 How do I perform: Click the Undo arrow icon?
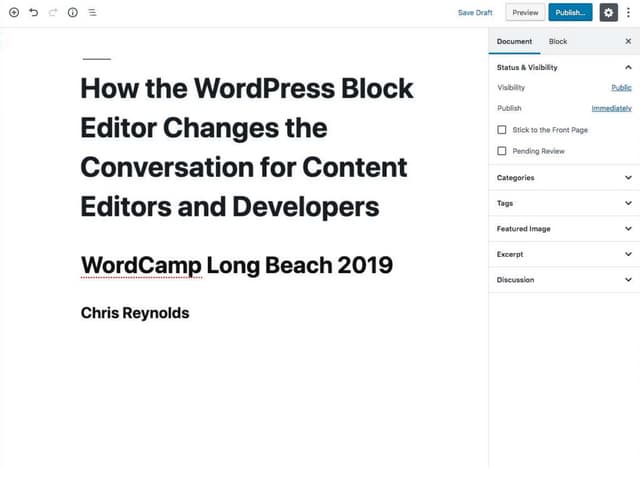coord(33,13)
